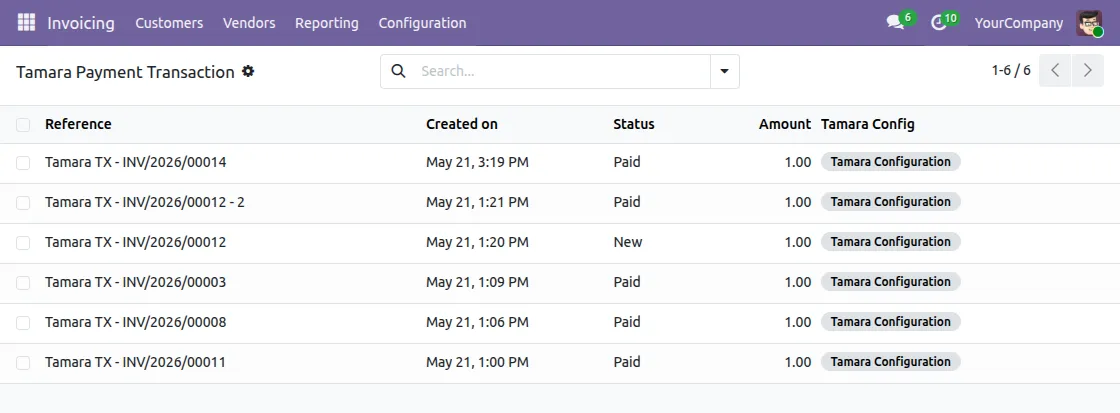Open the Reporting menu
This screenshot has width=1120, height=413.
pyautogui.click(x=326, y=23)
